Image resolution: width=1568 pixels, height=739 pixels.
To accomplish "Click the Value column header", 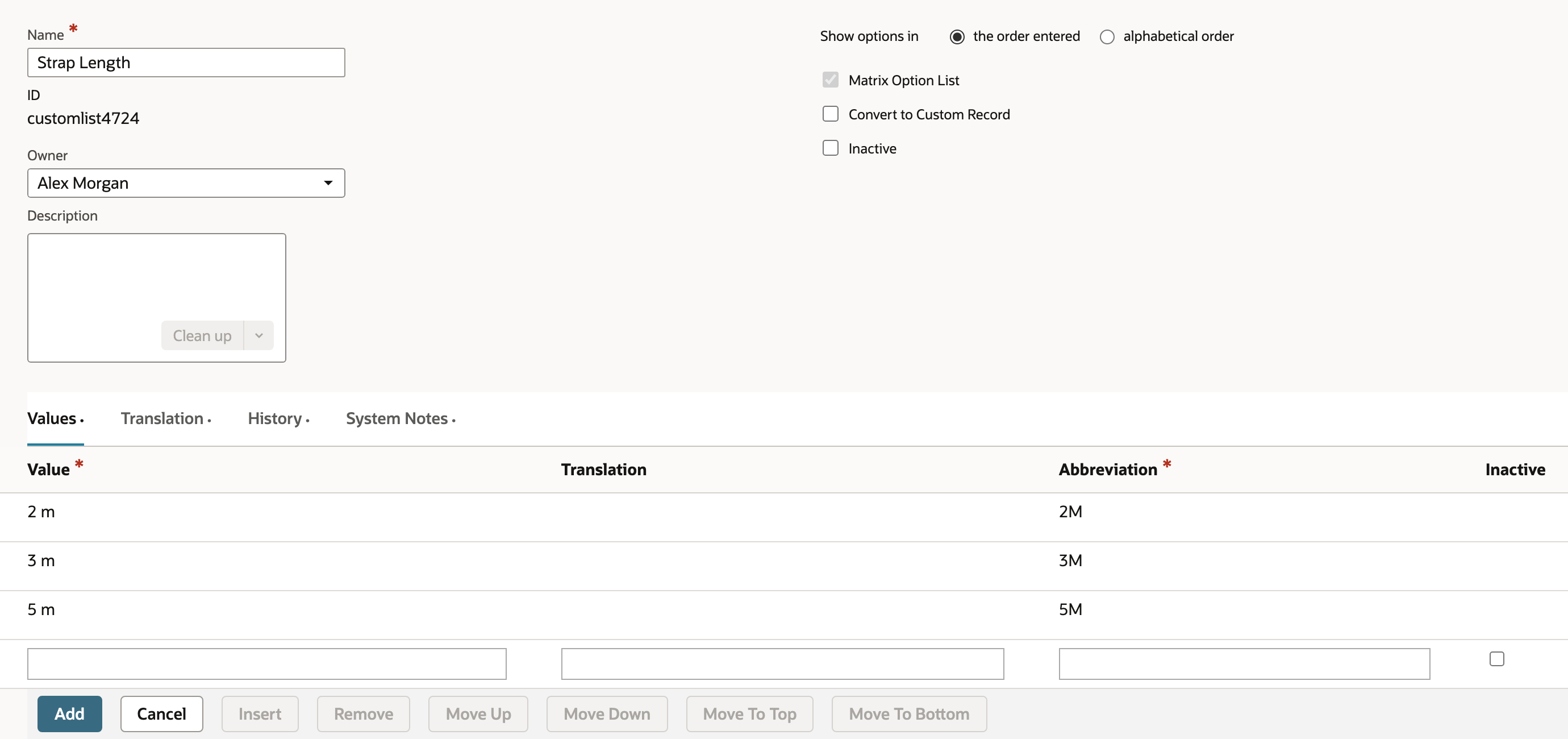I will 49,469.
